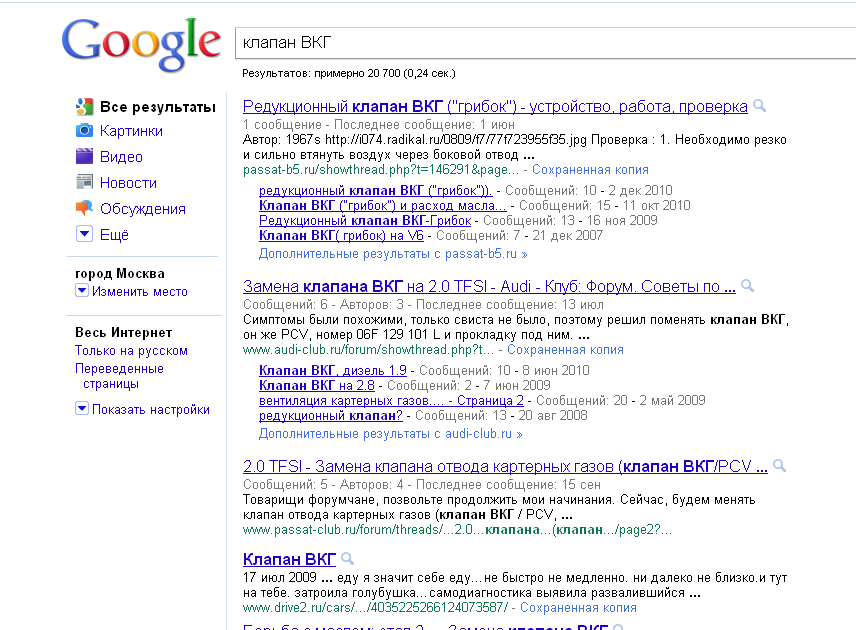Filter by "Переведенные страницы"
This screenshot has height=630, width=856.
pyautogui.click(x=119, y=376)
